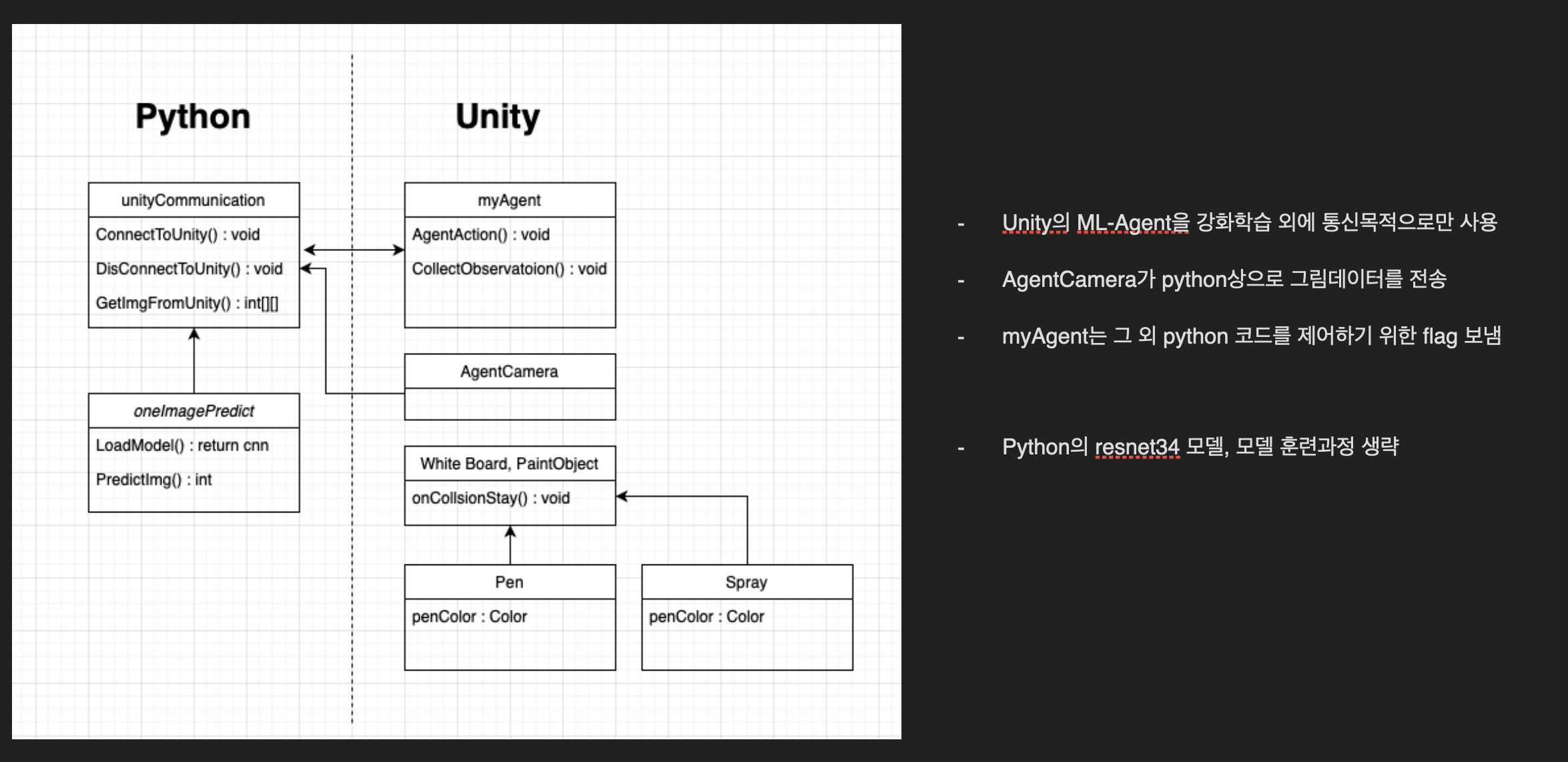This screenshot has height=762, width=1568.
Task: Select the PredictImg() : int line
Action: (153, 480)
